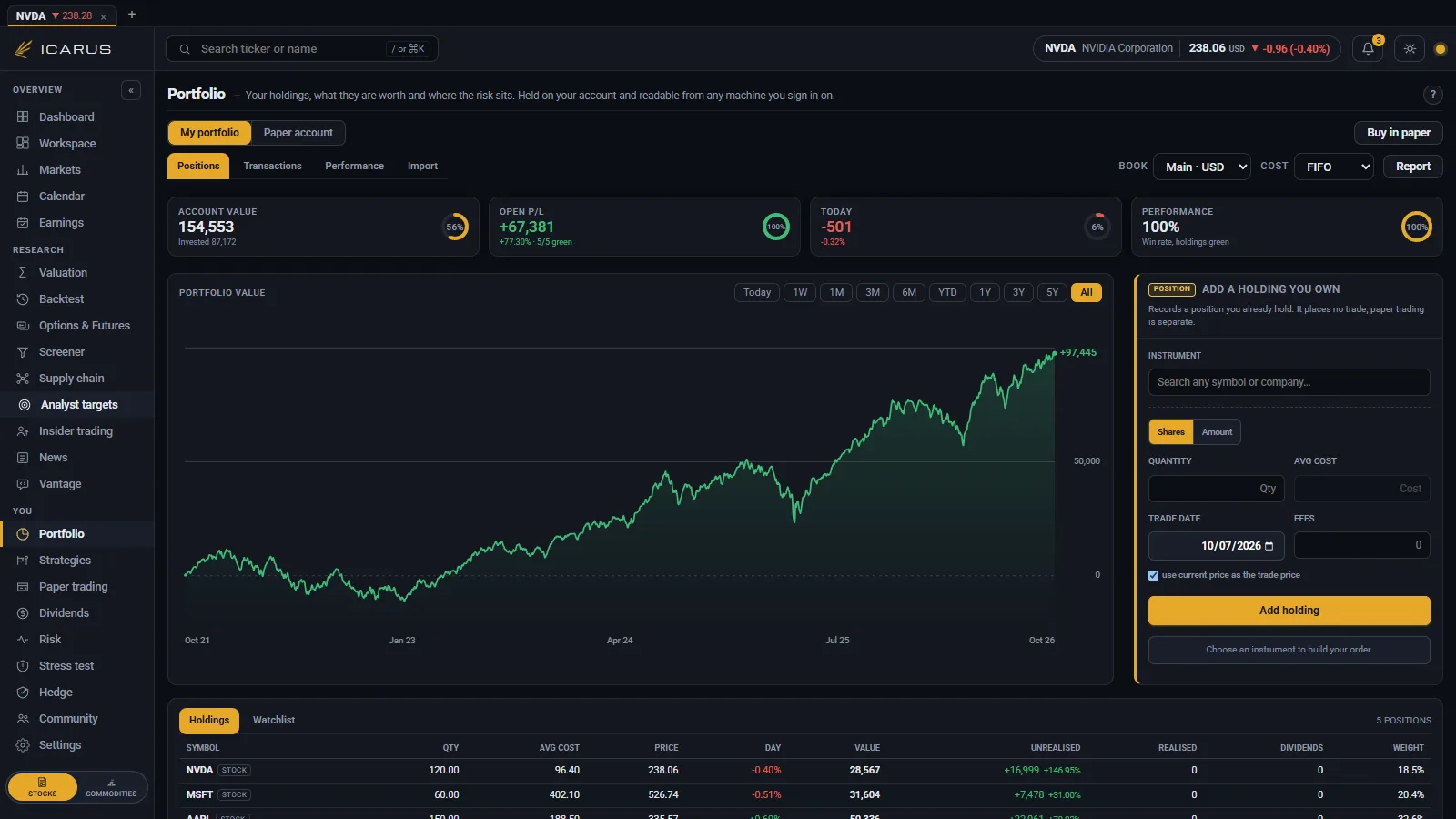
Task: Click the Hedge shield icon
Action: coord(23,693)
